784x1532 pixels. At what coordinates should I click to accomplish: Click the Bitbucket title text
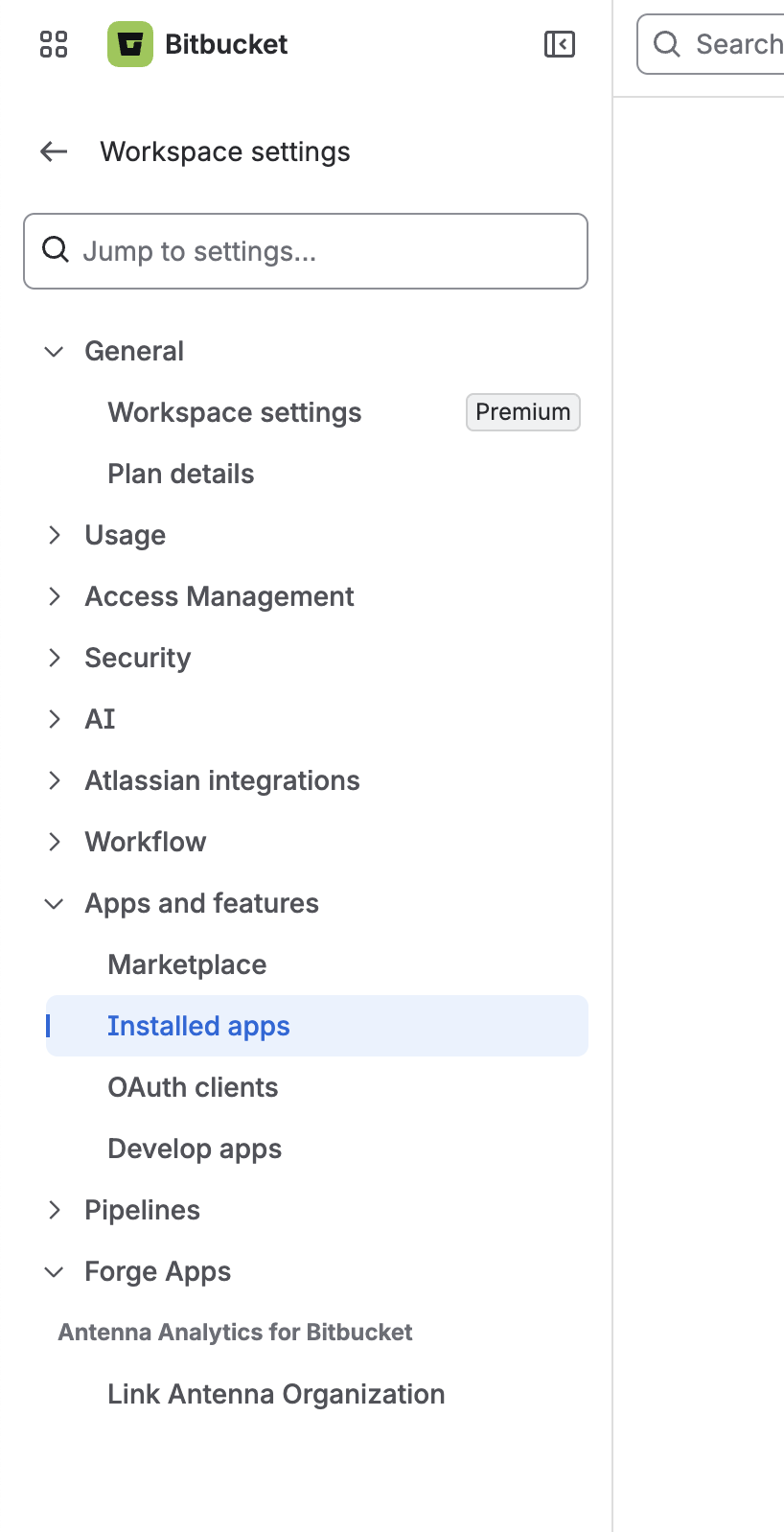point(226,44)
